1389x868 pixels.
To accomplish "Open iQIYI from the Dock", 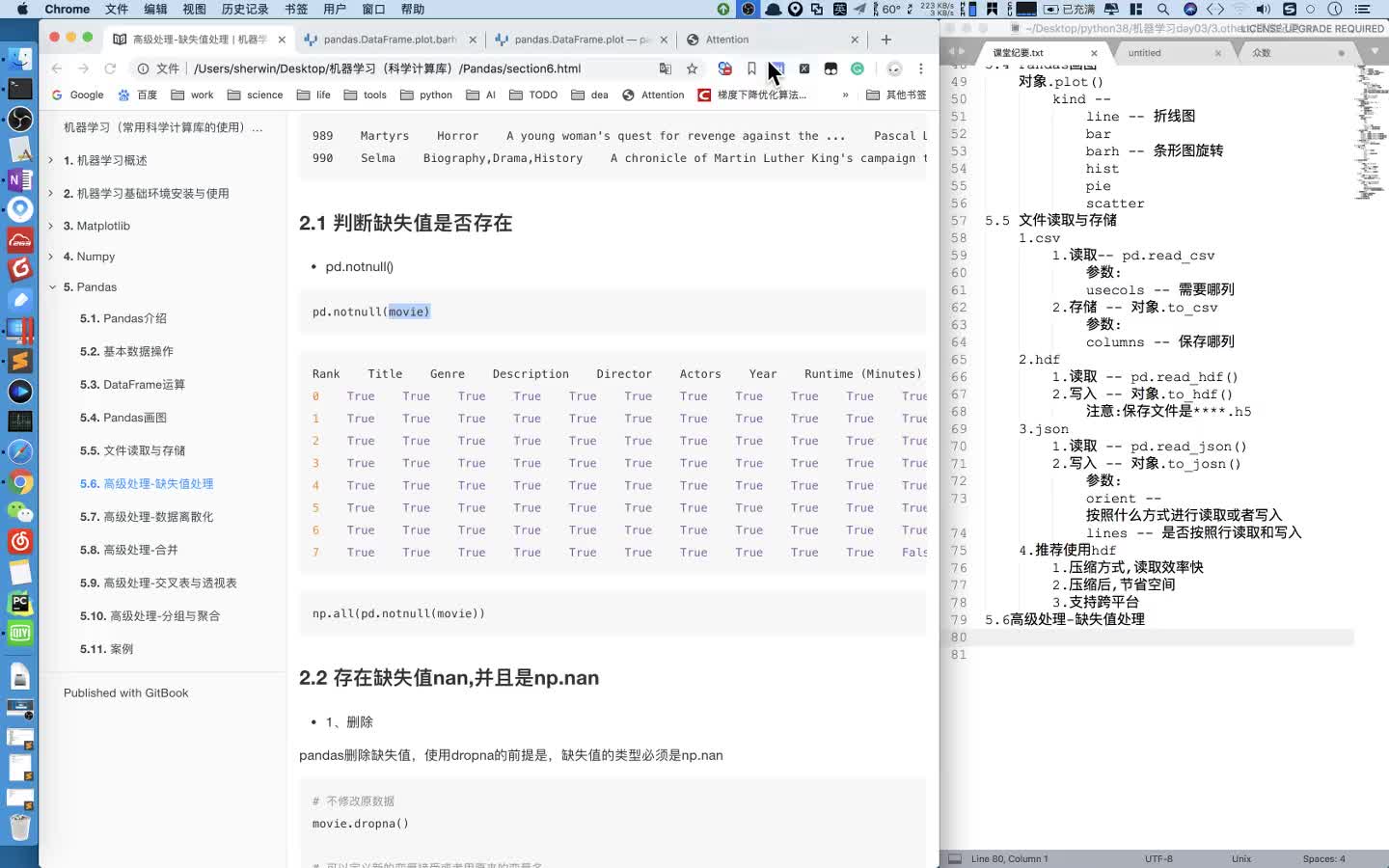I will click(20, 633).
